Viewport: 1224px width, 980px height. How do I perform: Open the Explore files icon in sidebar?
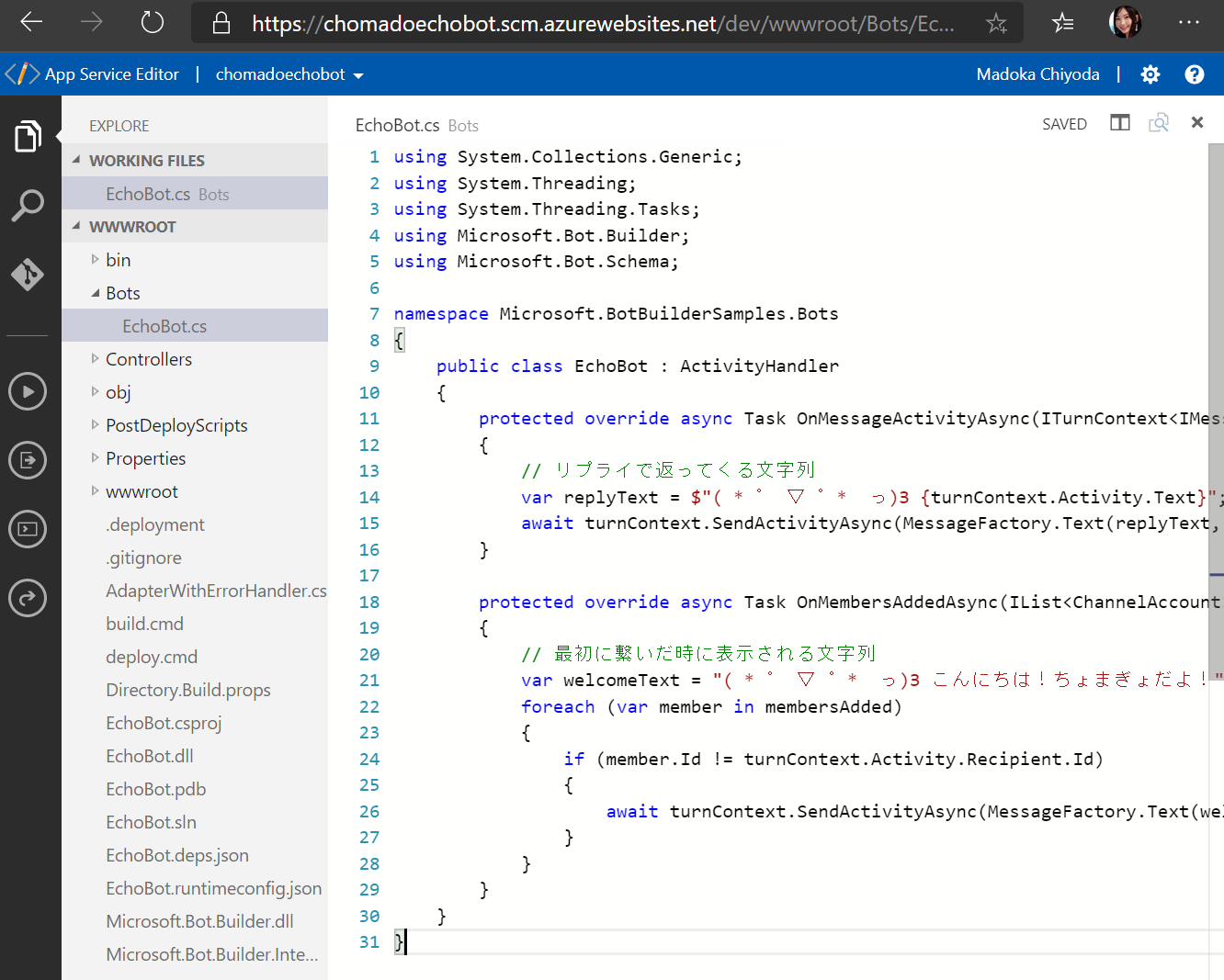[x=28, y=137]
